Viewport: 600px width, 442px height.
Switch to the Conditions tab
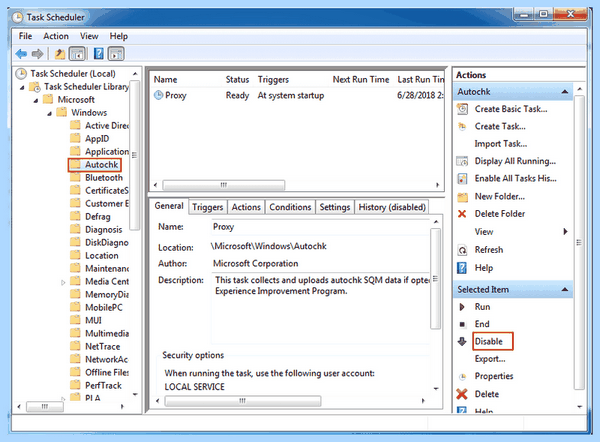tap(290, 207)
